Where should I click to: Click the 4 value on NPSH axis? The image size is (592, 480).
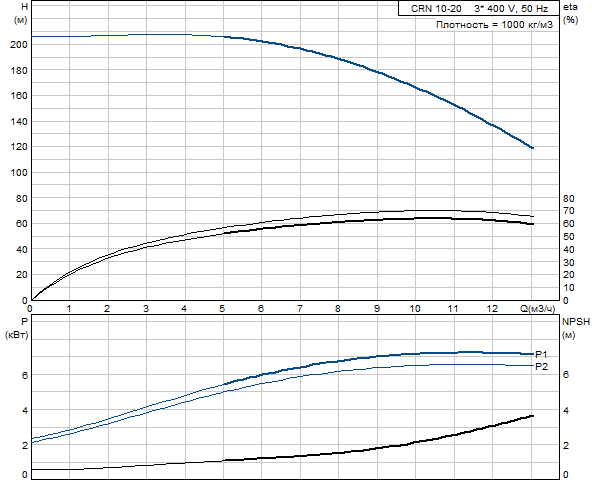click(x=566, y=410)
